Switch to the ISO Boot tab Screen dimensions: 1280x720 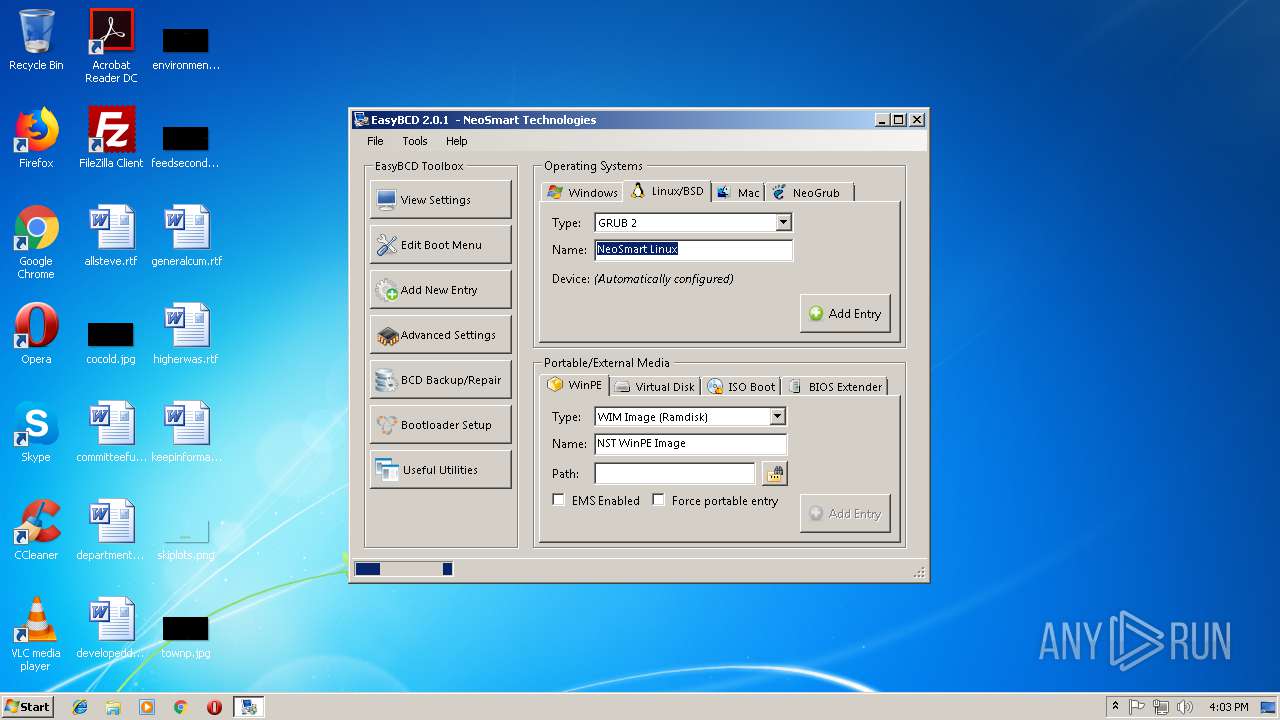coord(741,387)
